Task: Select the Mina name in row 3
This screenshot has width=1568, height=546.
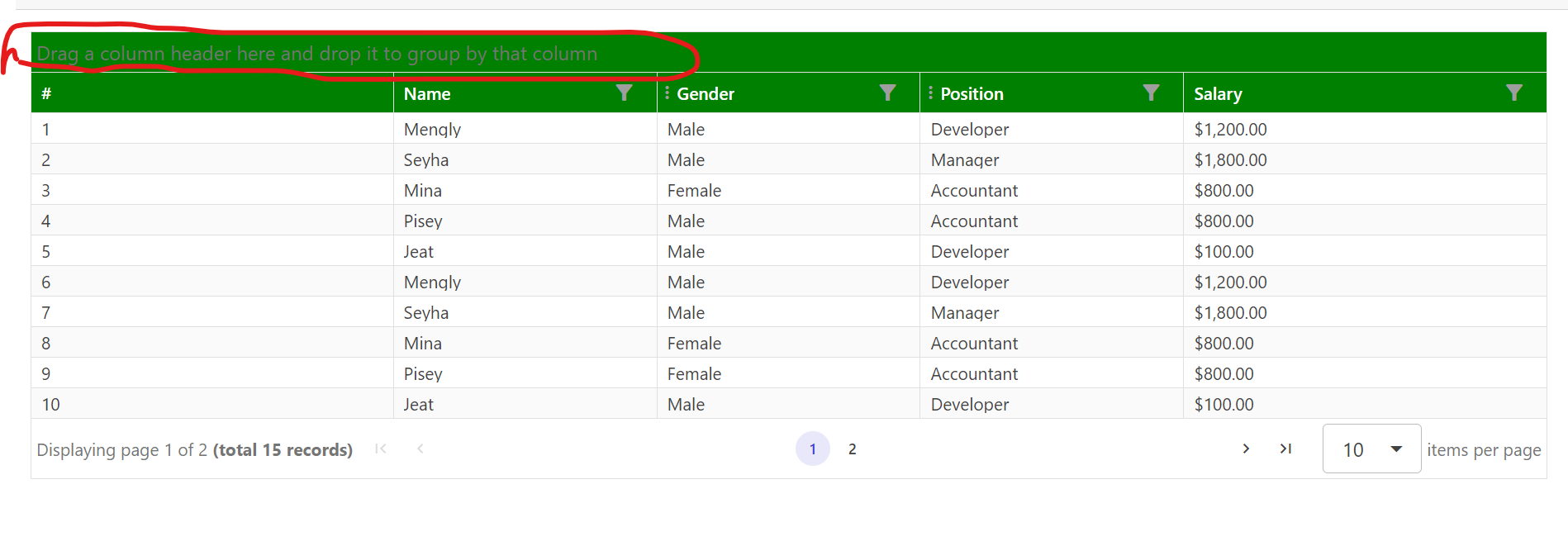Action: (423, 191)
